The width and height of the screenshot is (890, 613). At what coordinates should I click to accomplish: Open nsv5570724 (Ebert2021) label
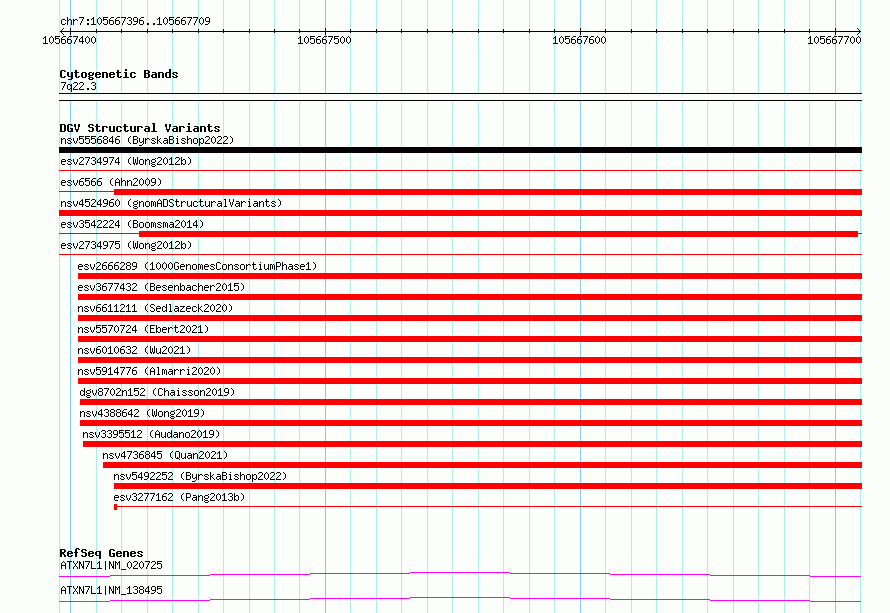click(x=143, y=329)
